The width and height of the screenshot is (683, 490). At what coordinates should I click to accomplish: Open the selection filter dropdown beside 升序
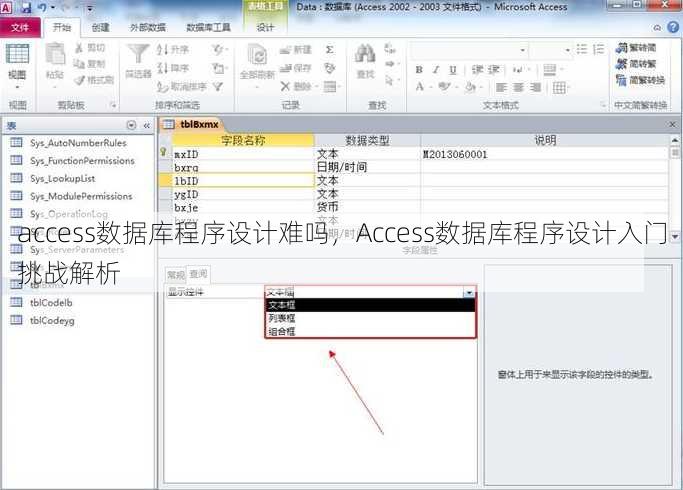coord(219,50)
